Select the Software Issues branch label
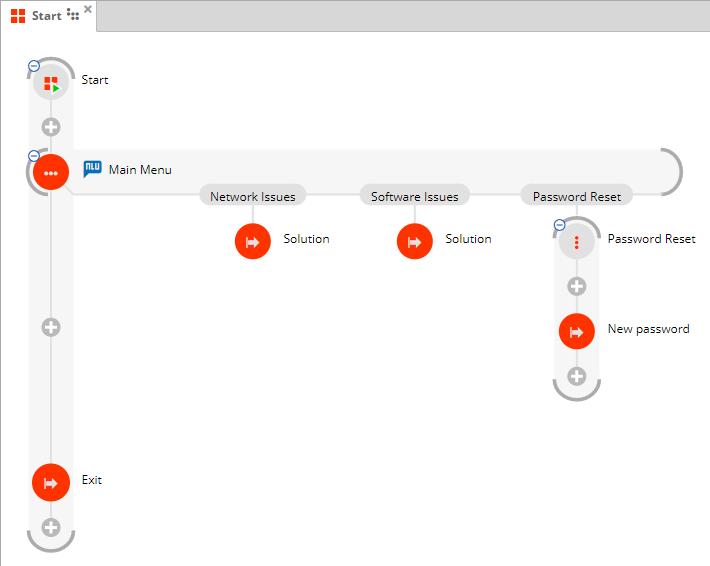The width and height of the screenshot is (710, 566). click(415, 197)
